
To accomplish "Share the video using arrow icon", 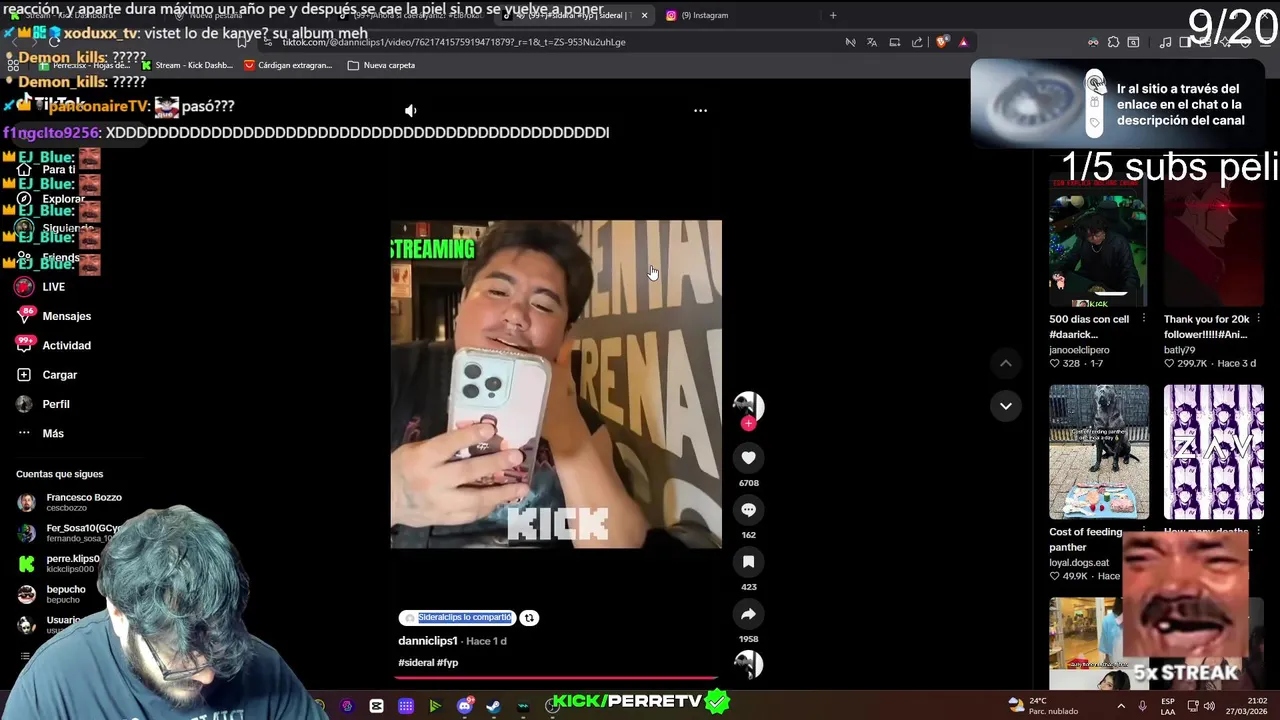I will click(748, 614).
